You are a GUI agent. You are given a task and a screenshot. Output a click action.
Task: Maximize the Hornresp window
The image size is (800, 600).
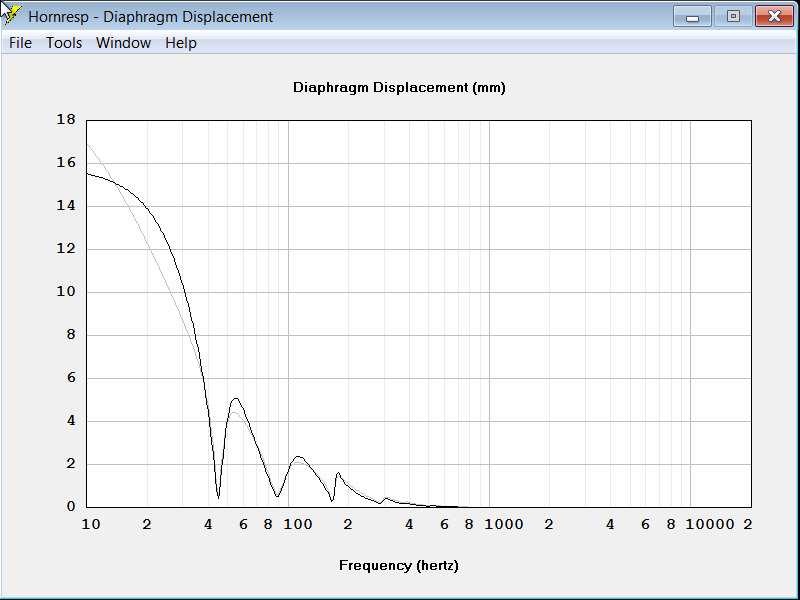coord(733,16)
